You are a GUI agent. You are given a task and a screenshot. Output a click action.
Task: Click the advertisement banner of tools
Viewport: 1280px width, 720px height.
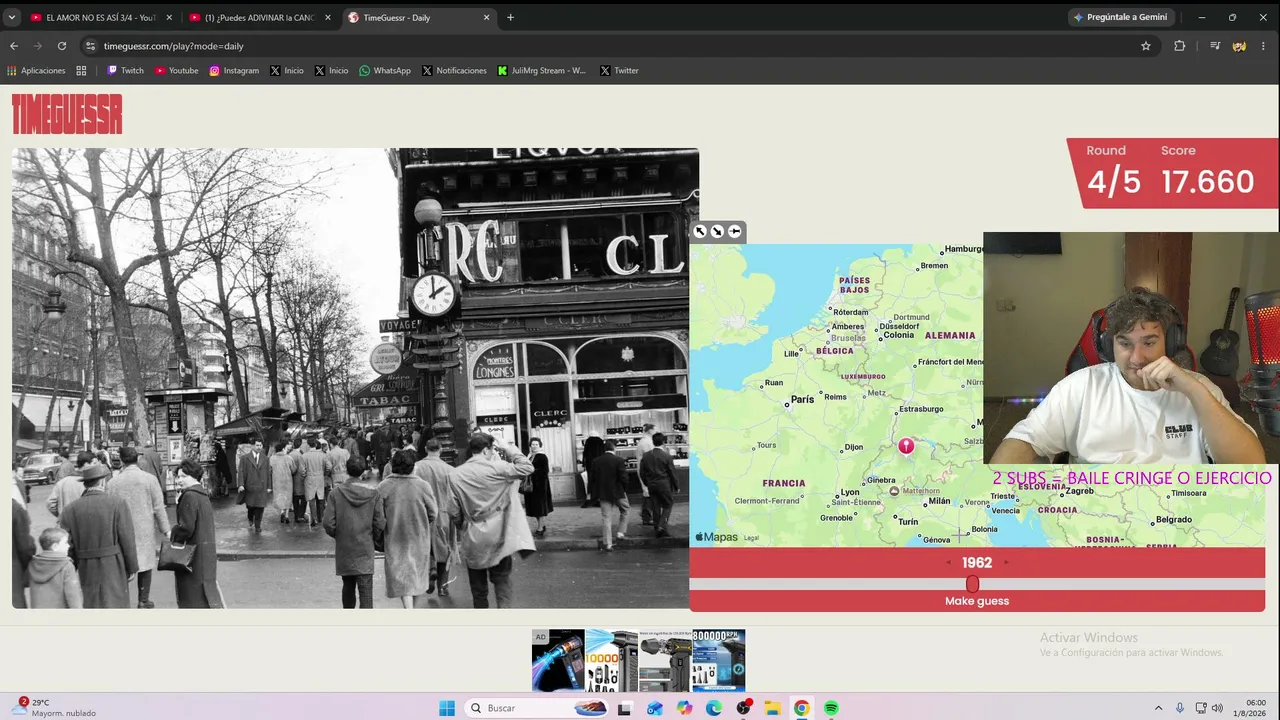tap(638, 660)
